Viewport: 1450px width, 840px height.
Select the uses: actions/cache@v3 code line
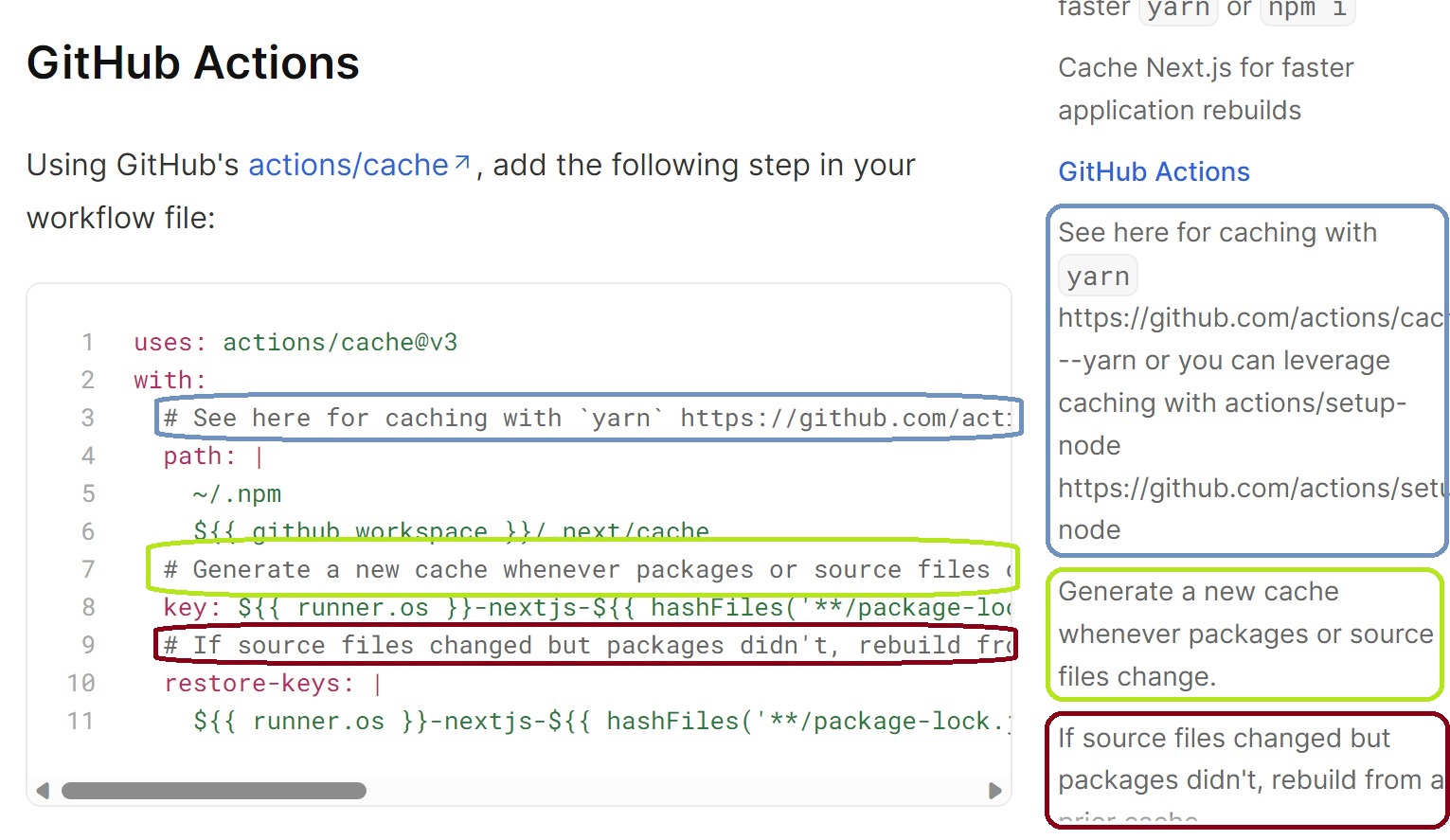pyautogui.click(x=295, y=342)
